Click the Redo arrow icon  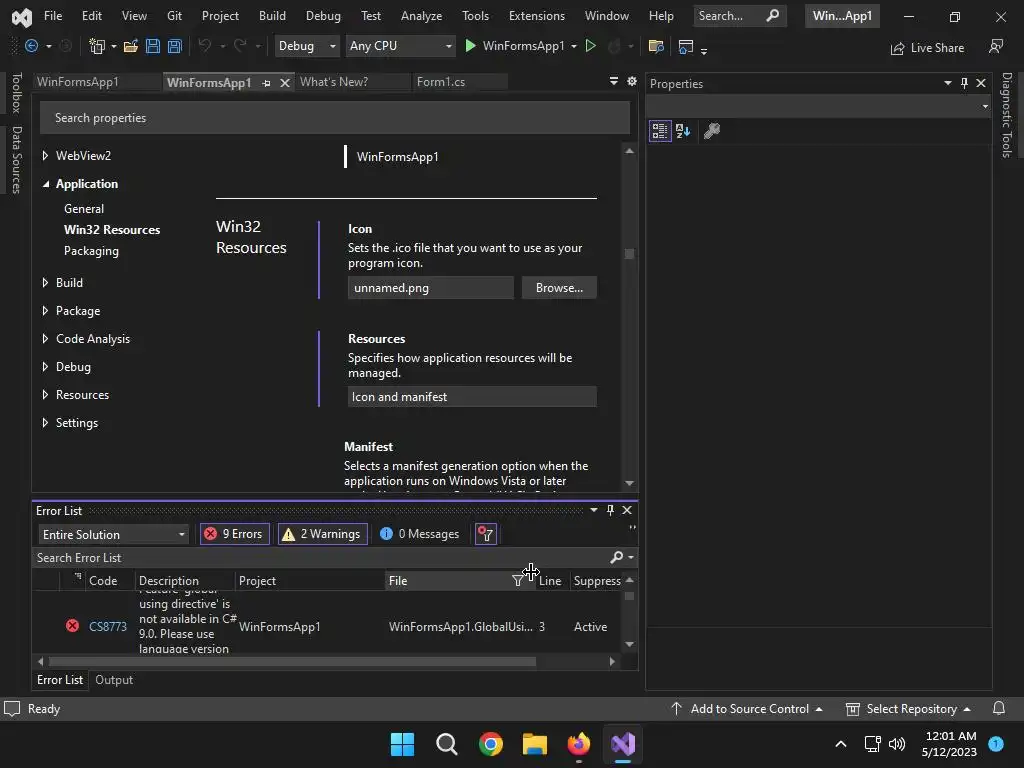click(240, 46)
